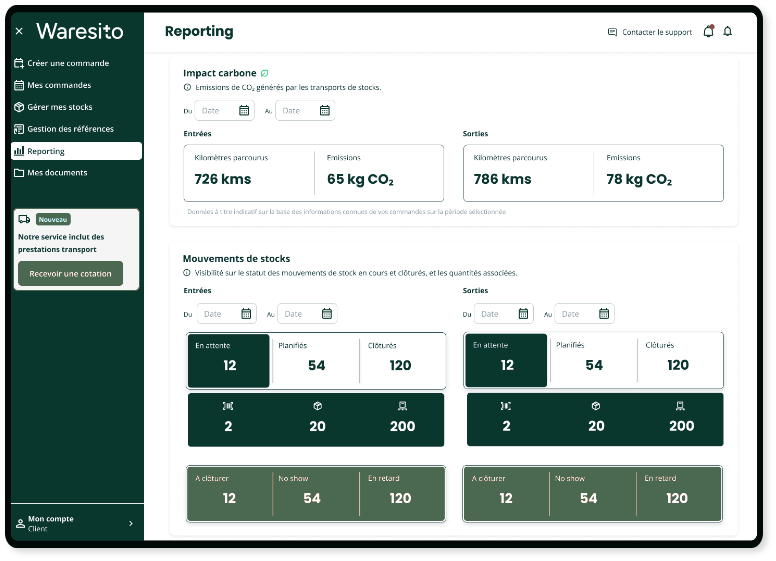Open calendar for Impact carbone start date
Screen dimensions: 776x561
point(244,111)
